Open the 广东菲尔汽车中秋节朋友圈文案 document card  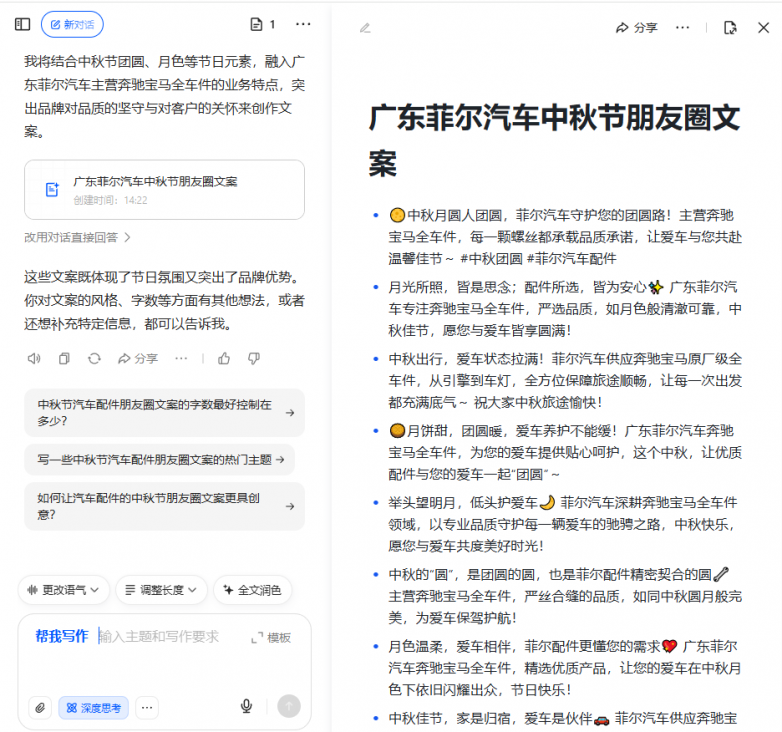pyautogui.click(x=164, y=189)
